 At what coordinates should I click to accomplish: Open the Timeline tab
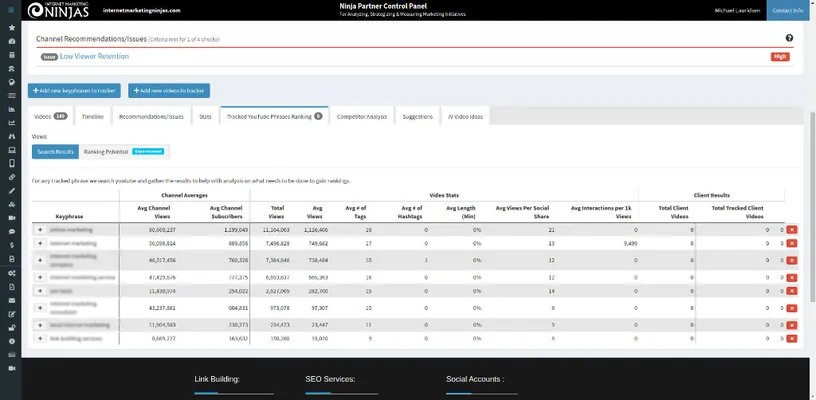[x=92, y=117]
